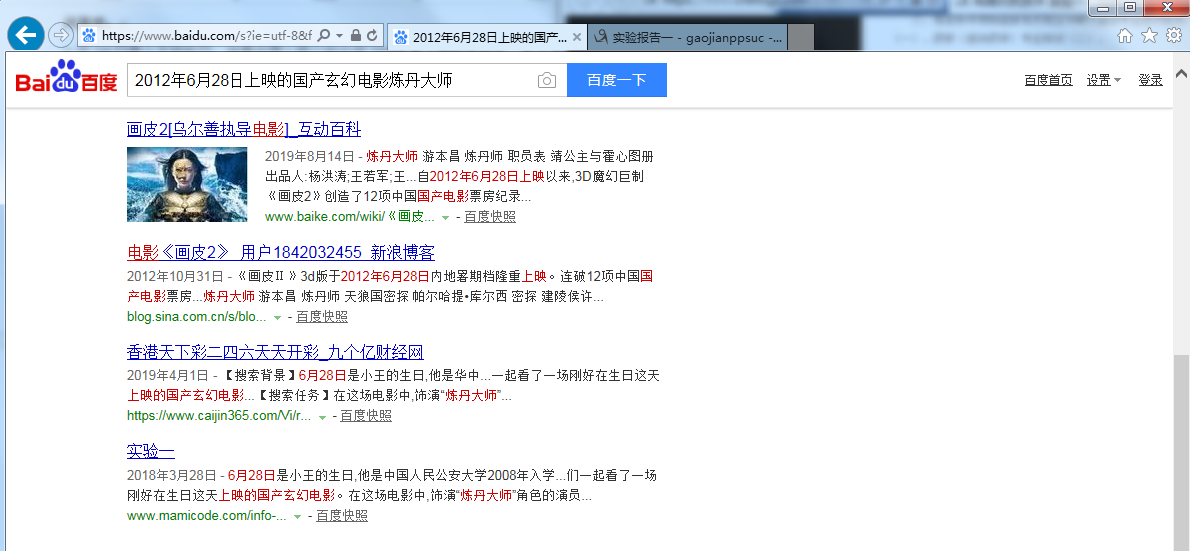Expand the arrow next to caijin365.com URL
Viewport: 1190px width, 551px height.
click(x=323, y=417)
